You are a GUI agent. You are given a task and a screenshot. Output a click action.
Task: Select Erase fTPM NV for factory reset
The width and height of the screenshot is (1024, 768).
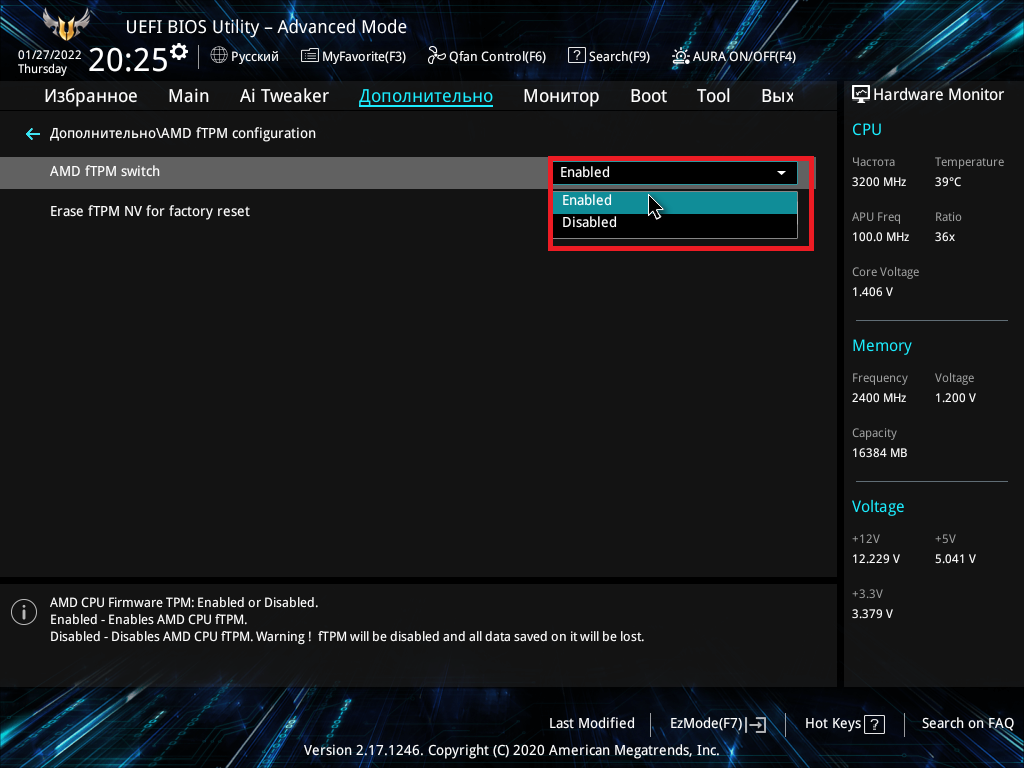150,212
